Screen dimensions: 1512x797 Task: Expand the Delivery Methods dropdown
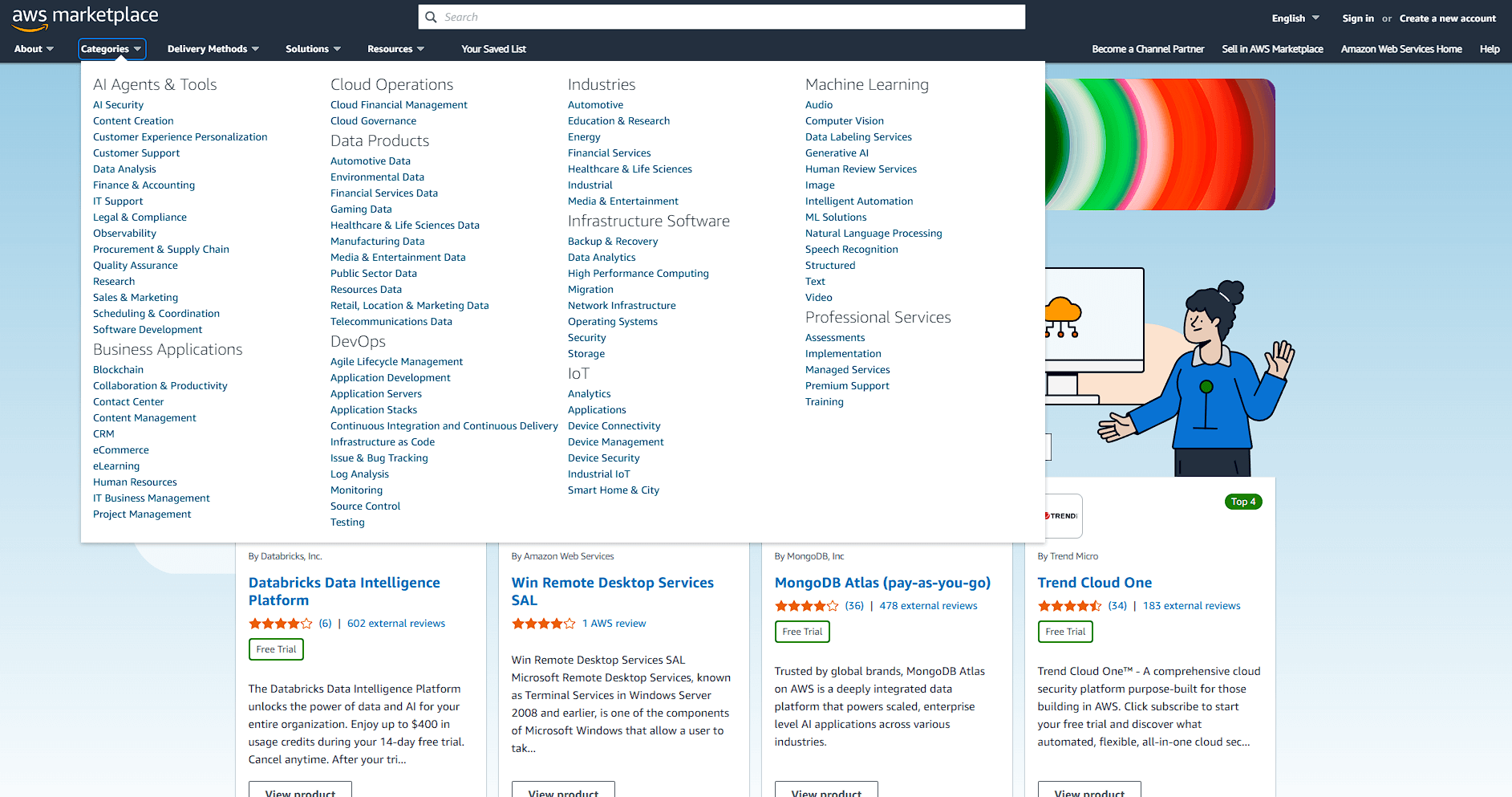213,49
